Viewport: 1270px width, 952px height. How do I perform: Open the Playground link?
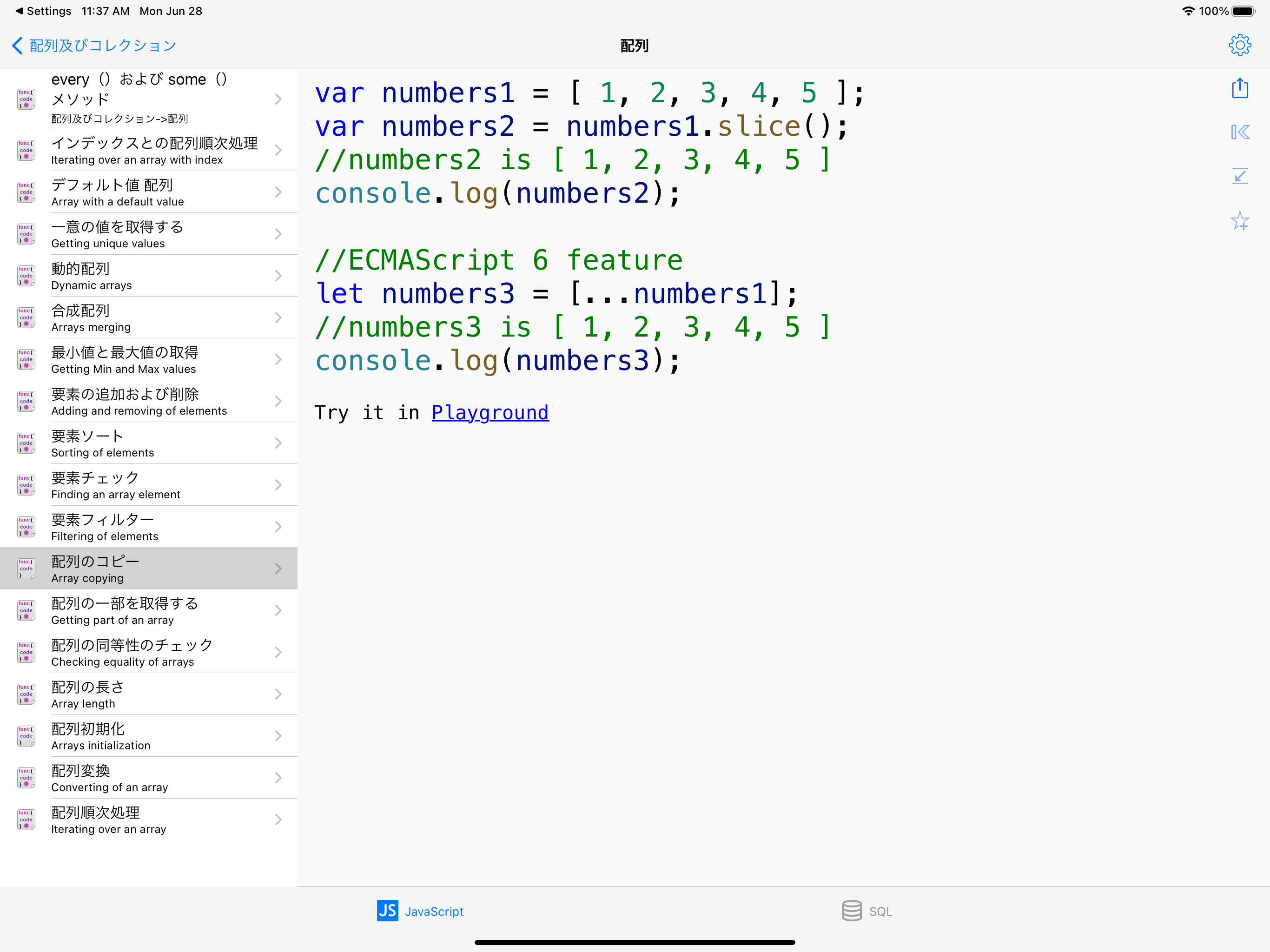coord(490,412)
